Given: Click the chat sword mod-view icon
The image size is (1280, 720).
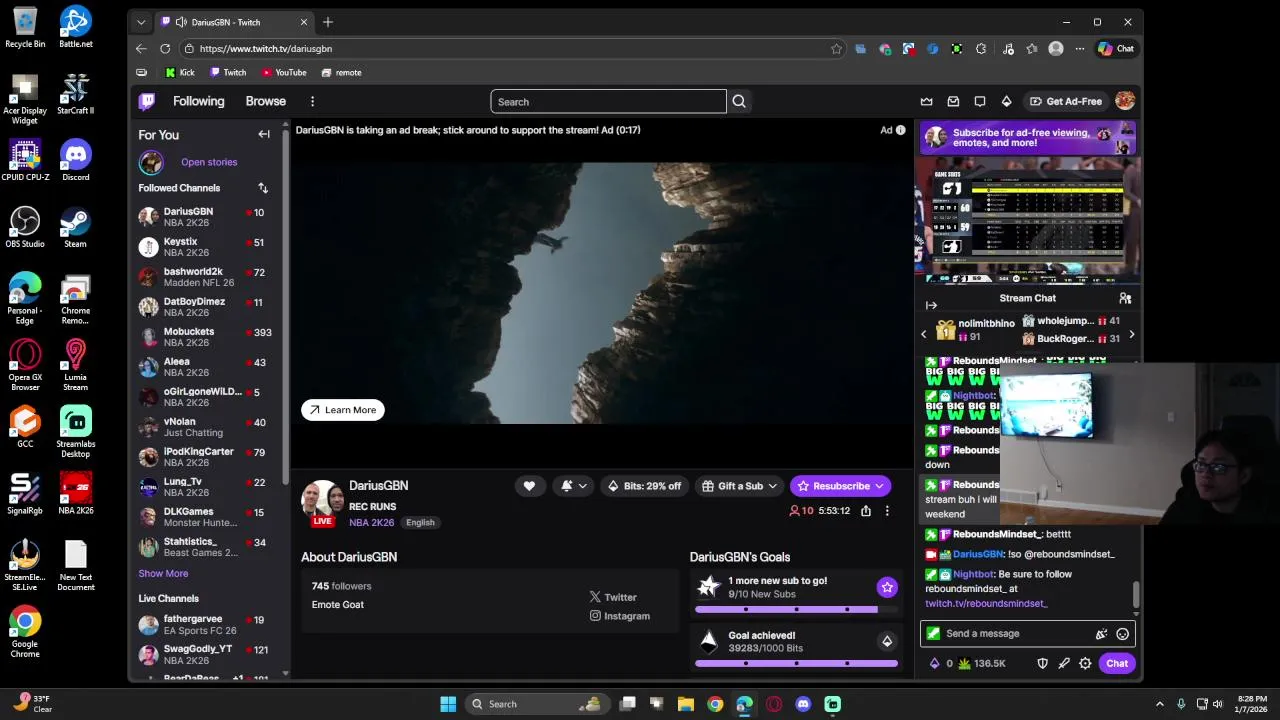Looking at the screenshot, I should tap(1064, 663).
